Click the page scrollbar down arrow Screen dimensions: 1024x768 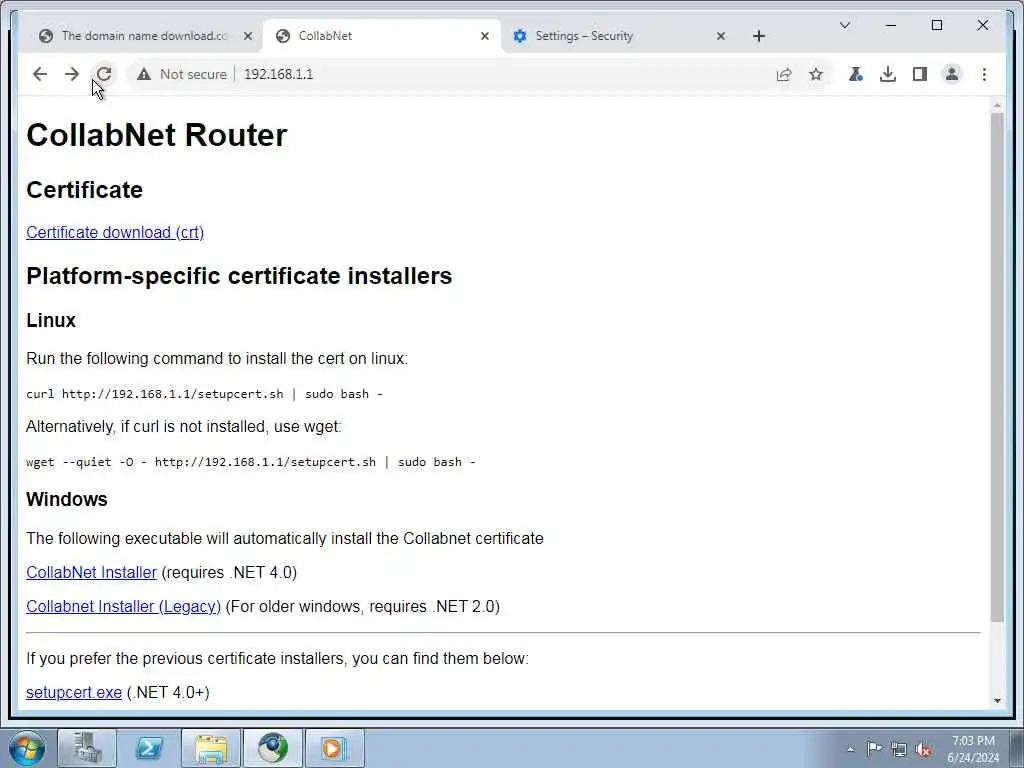997,701
